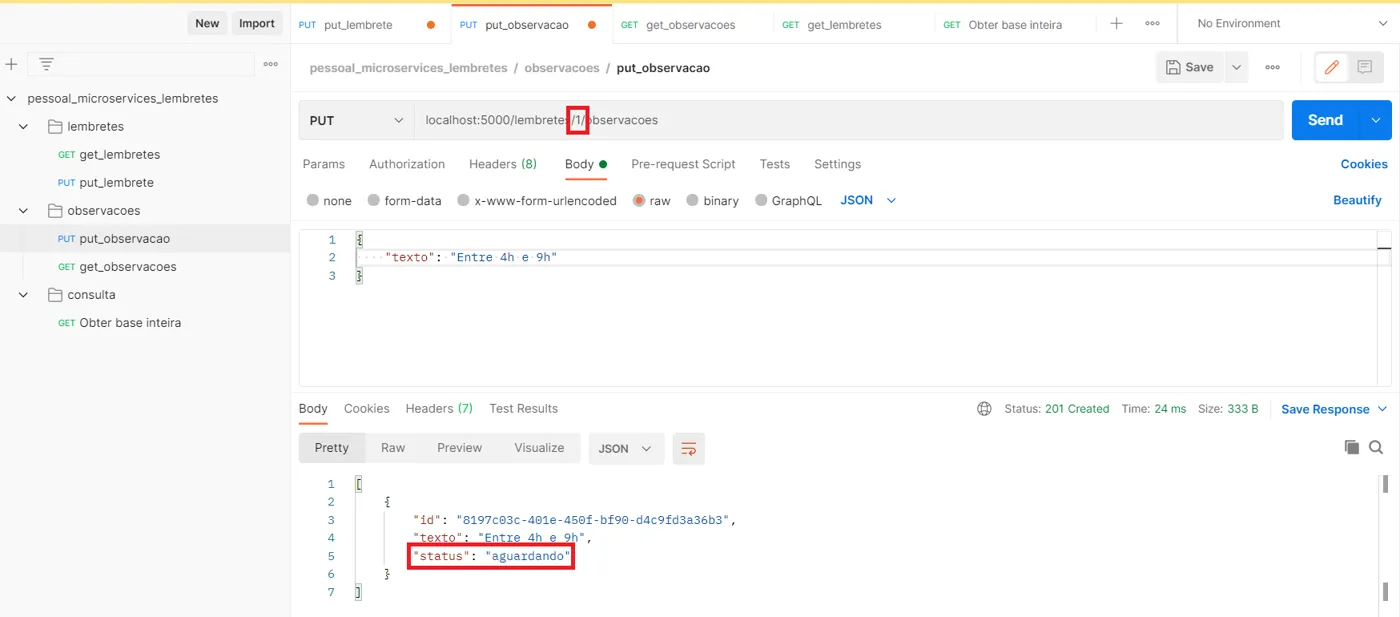The height and width of the screenshot is (617, 1400).
Task: Send the PUT request
Action: pos(1325,120)
